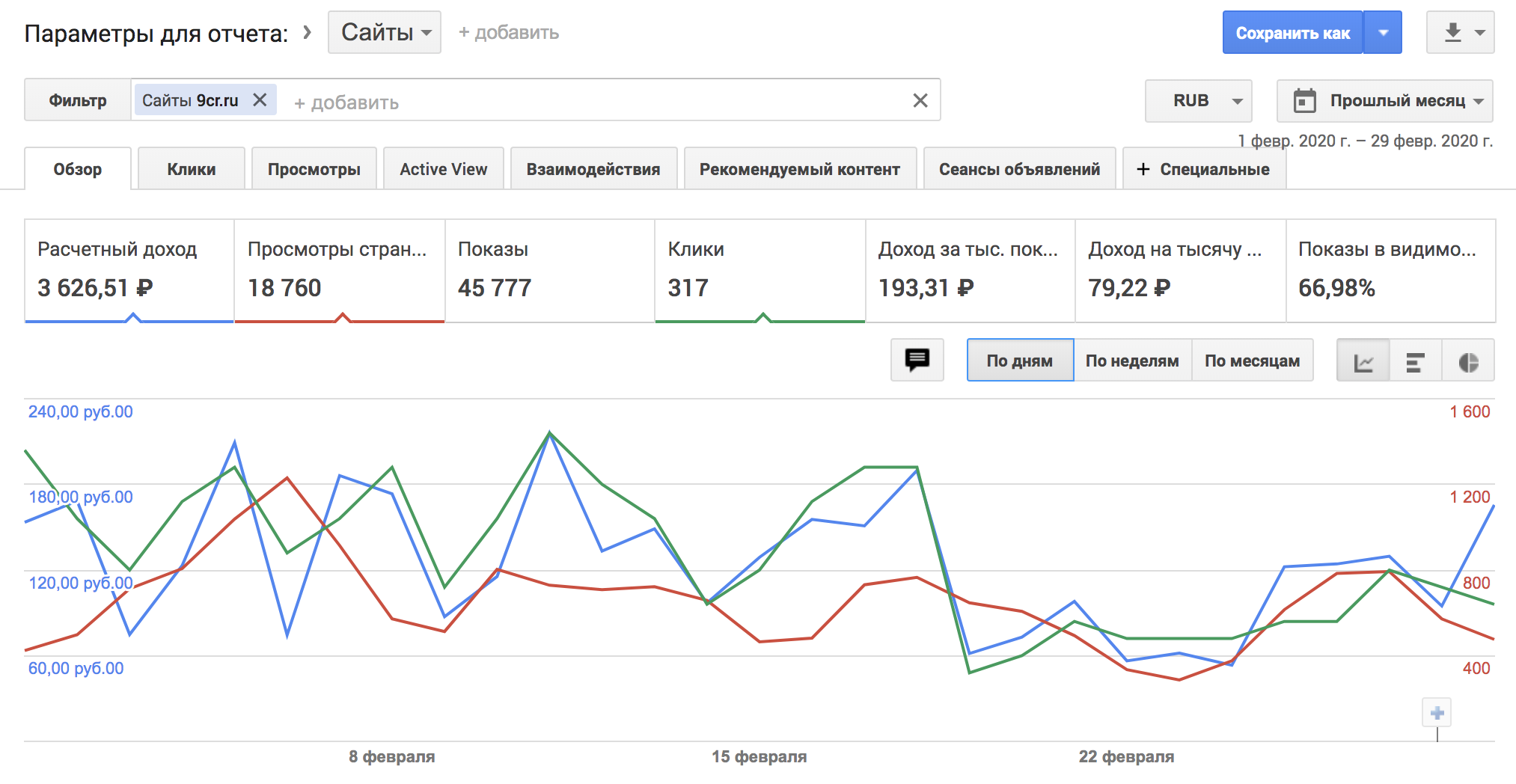
Task: Switch to the Active View tab
Action: (443, 169)
